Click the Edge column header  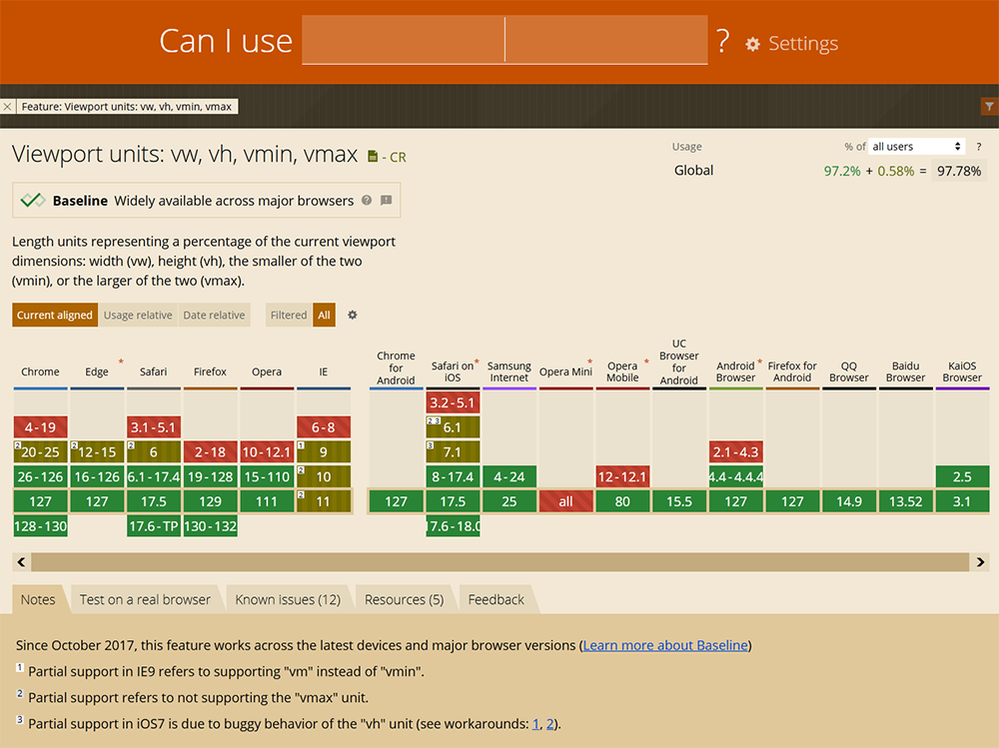(x=97, y=371)
